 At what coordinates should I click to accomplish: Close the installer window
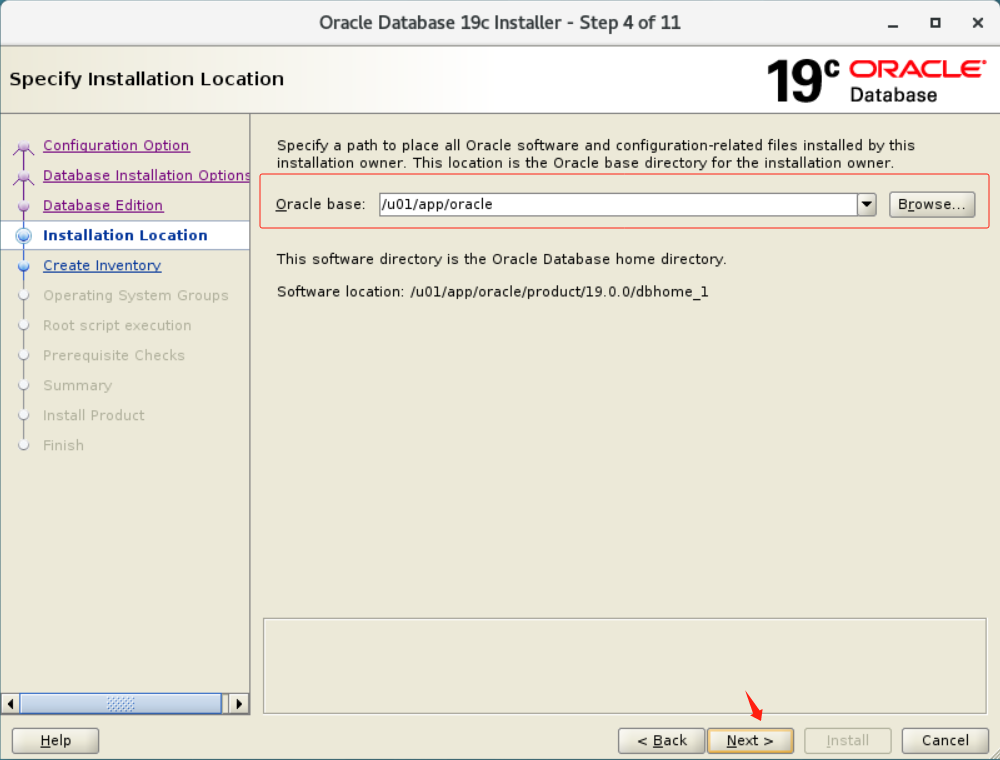pyautogui.click(x=978, y=23)
